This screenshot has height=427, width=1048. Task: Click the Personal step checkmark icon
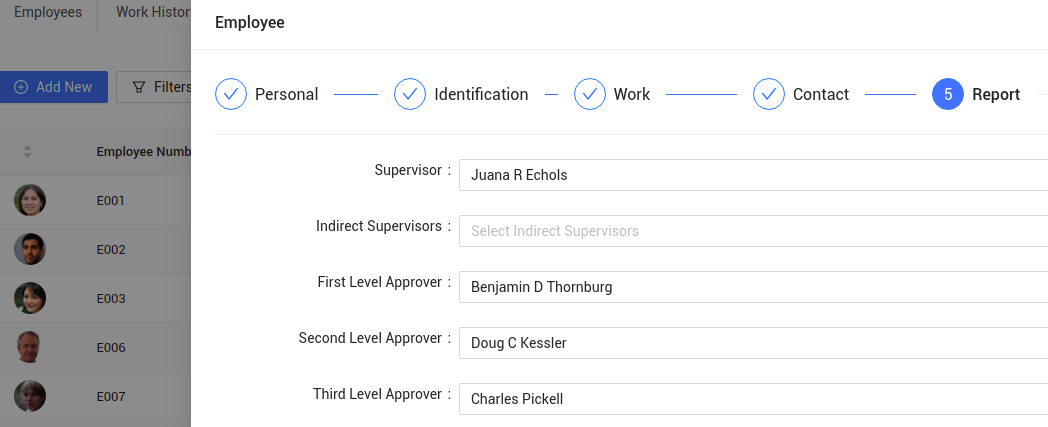231,94
